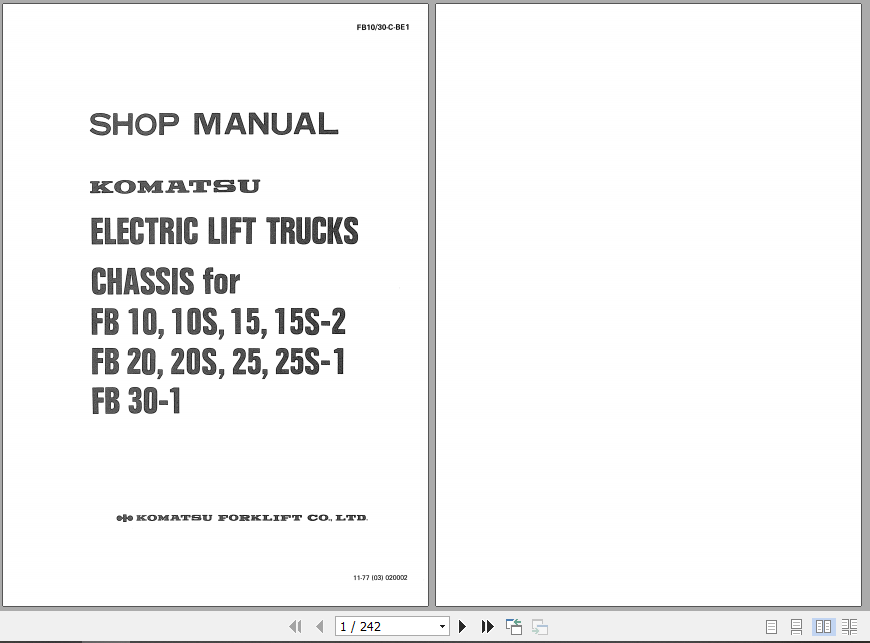Go to the previous page arrow
Screen dimensions: 870x643
tap(319, 625)
